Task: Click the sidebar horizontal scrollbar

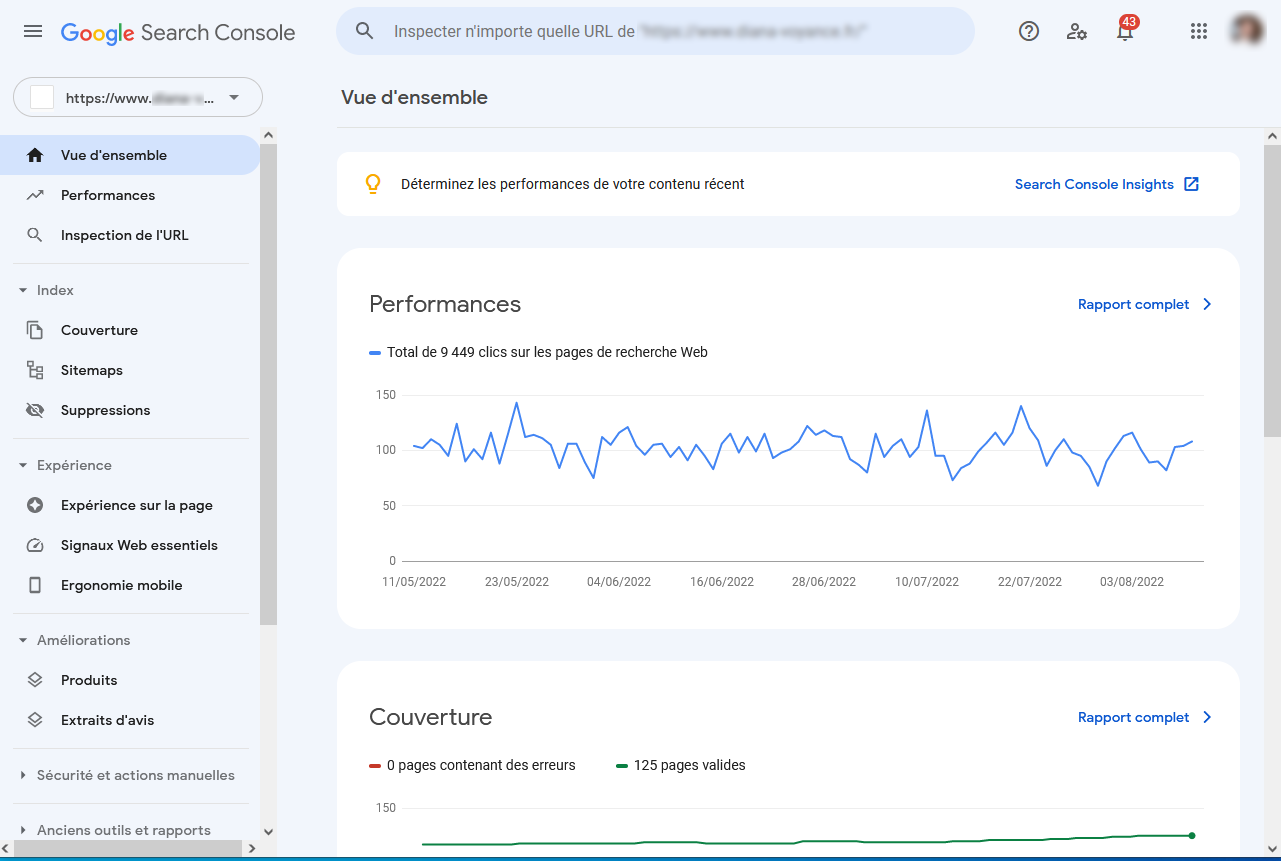Action: pos(128,848)
